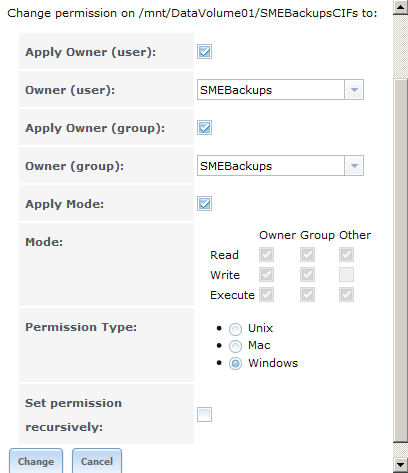Select the Unix permission type
The height and width of the screenshot is (473, 408).
pyautogui.click(x=235, y=329)
